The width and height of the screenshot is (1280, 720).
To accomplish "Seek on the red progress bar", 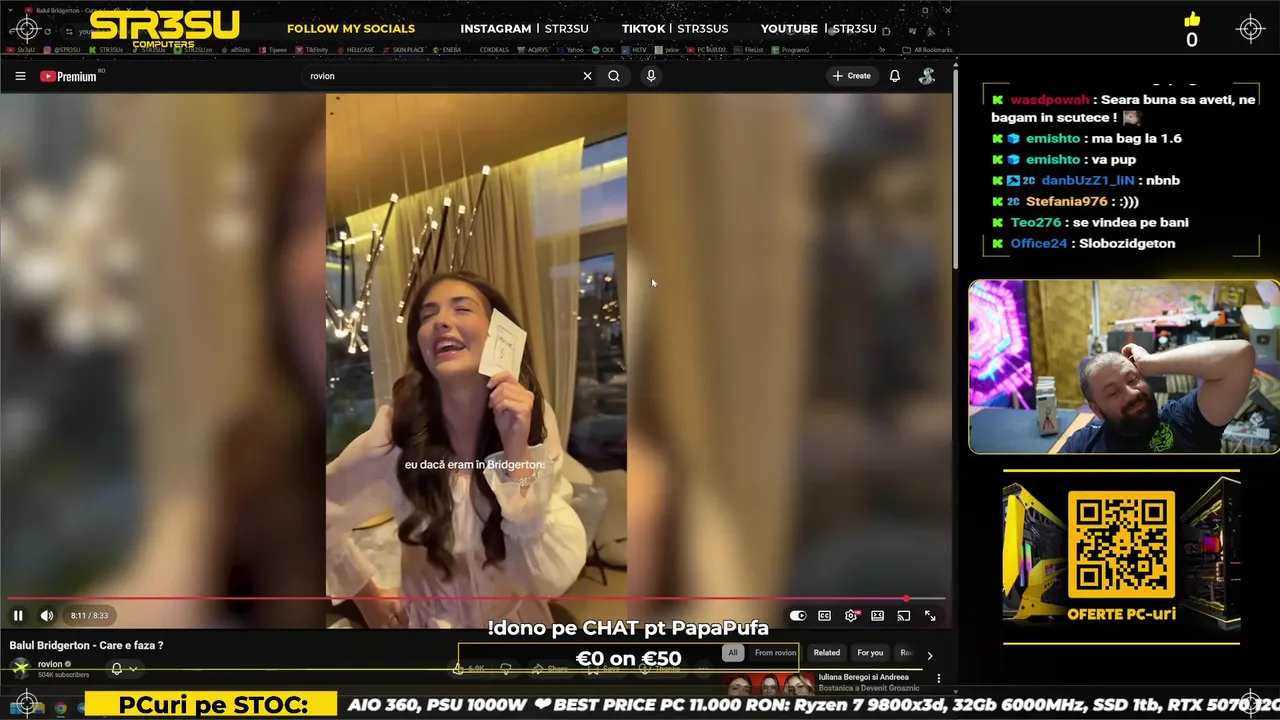I will click(474, 599).
